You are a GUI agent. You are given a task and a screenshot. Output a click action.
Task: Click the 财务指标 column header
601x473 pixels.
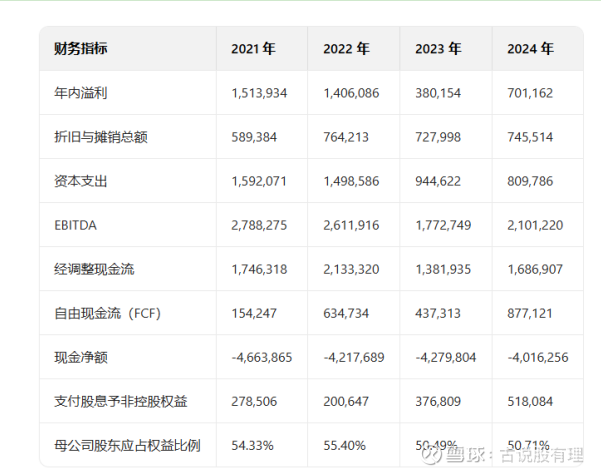pos(80,48)
